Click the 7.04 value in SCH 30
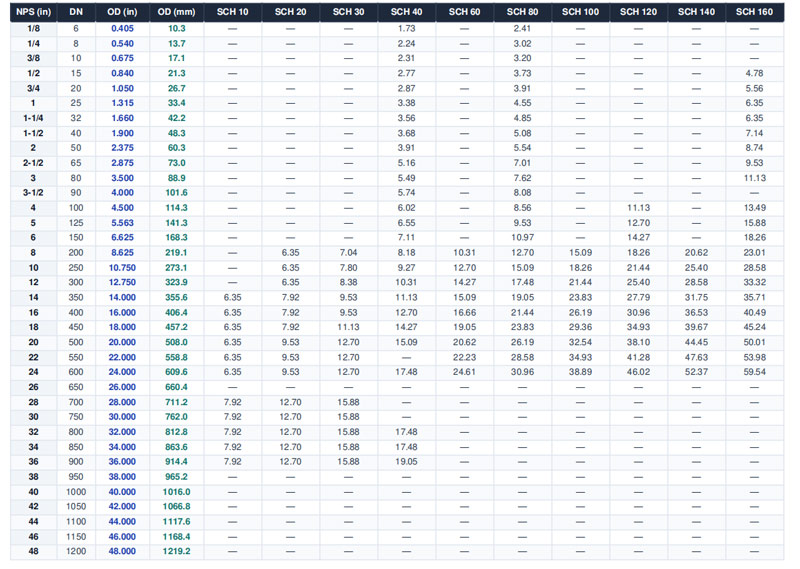Image resolution: width=800 pixels, height=569 pixels. click(348, 253)
